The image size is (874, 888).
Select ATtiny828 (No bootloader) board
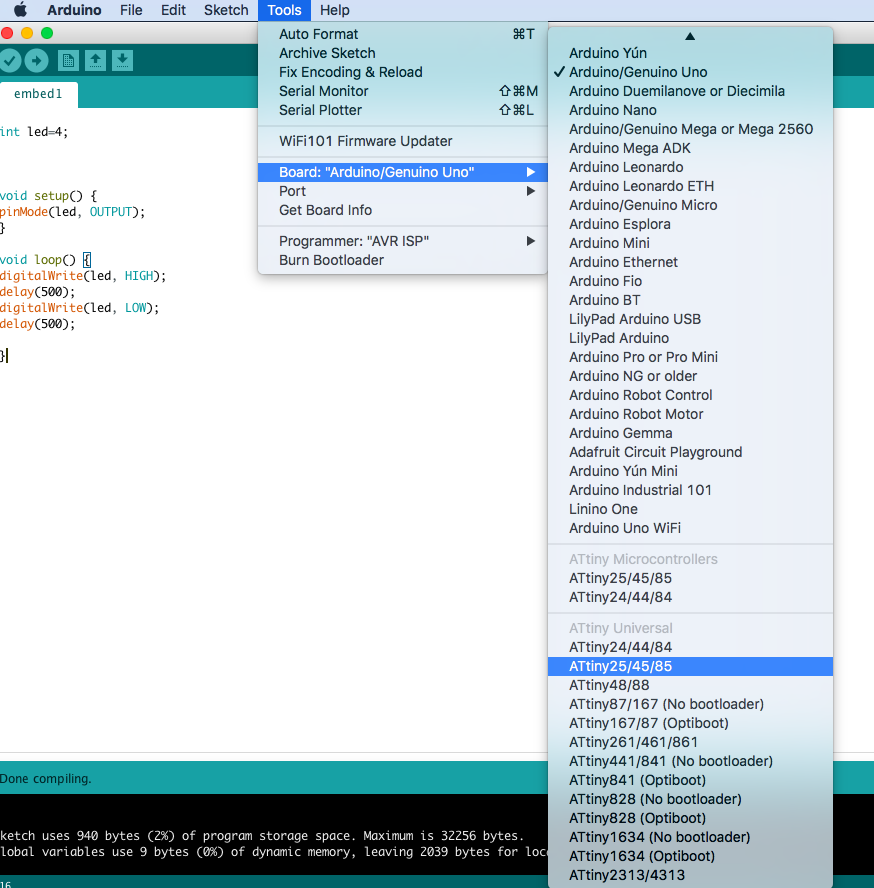(x=690, y=799)
